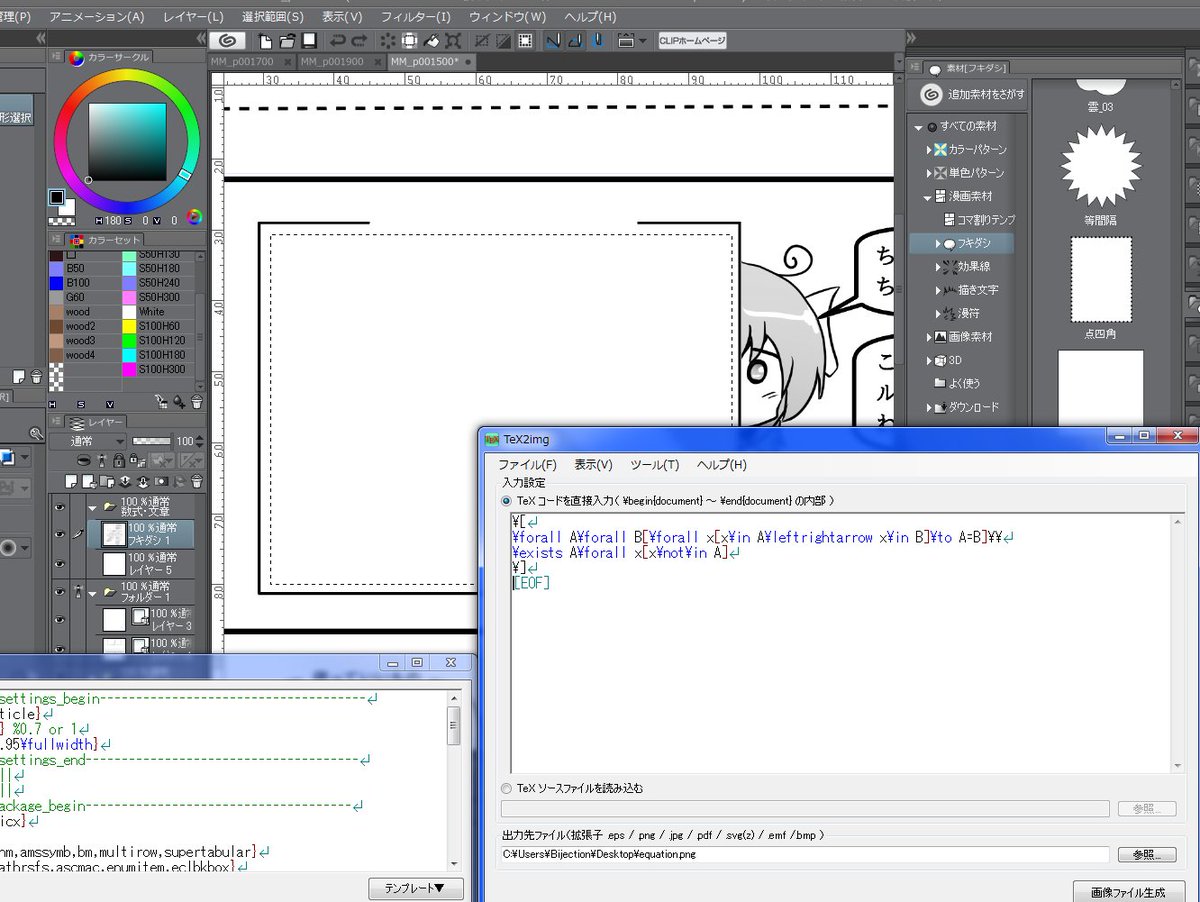Hide レイヤー 5 via its eye icon
The image size is (1200, 902).
point(59,564)
